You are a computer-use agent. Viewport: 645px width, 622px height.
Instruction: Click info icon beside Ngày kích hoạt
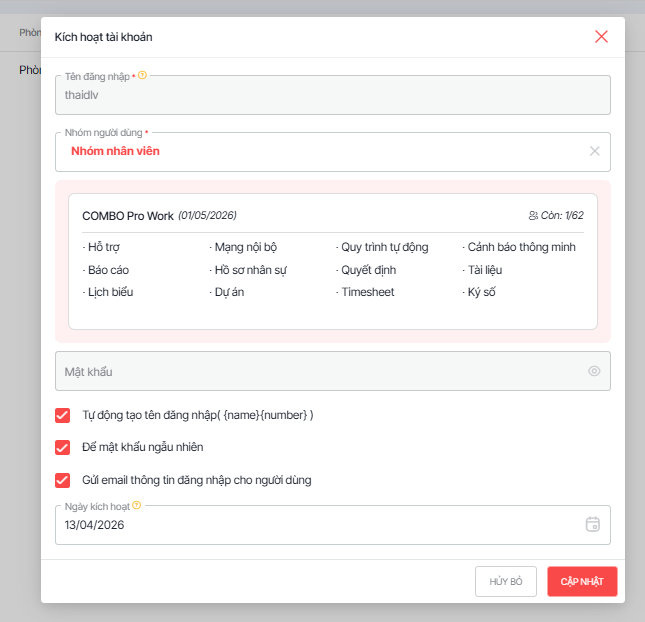tap(137, 505)
